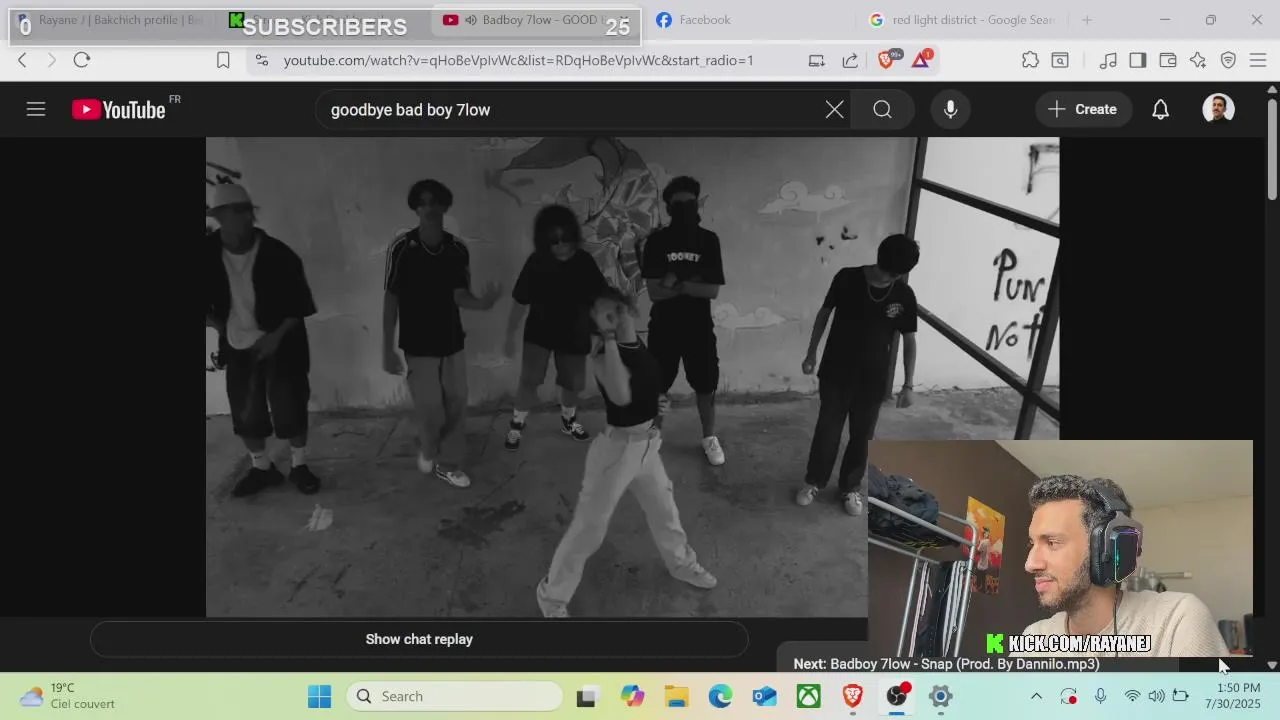Go forward in the browser

coord(52,60)
